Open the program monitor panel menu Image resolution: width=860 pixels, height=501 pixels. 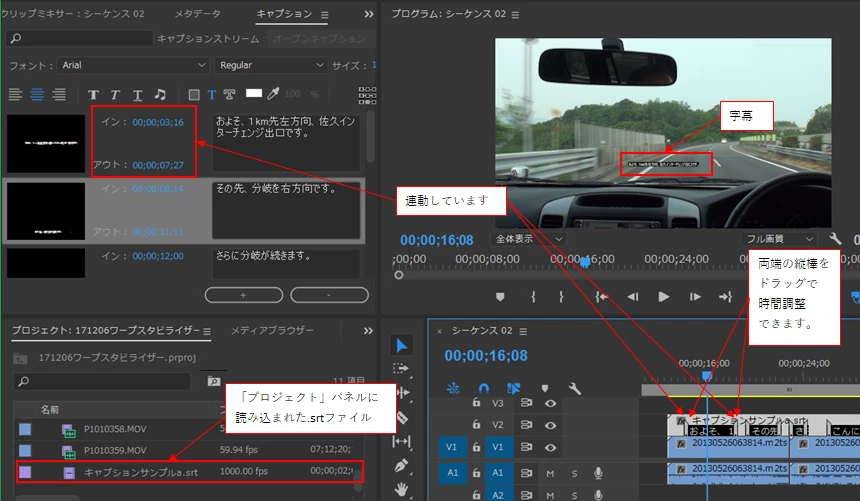515,15
